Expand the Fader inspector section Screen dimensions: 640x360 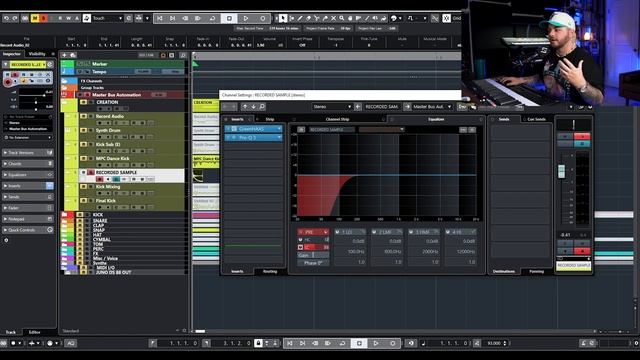(28, 208)
